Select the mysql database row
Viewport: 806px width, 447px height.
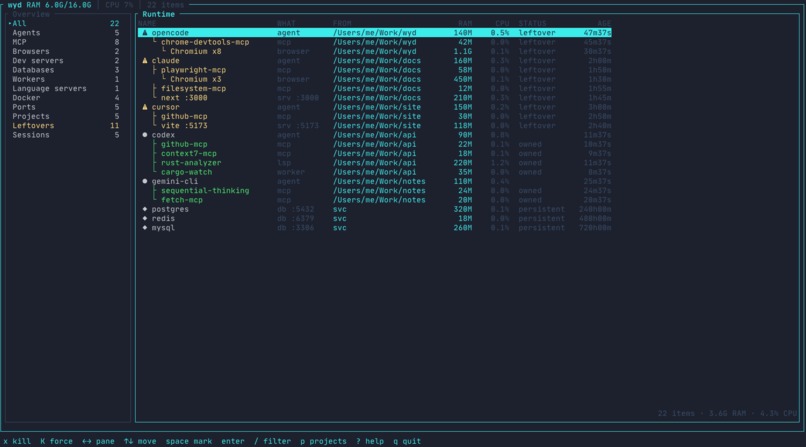coord(375,228)
